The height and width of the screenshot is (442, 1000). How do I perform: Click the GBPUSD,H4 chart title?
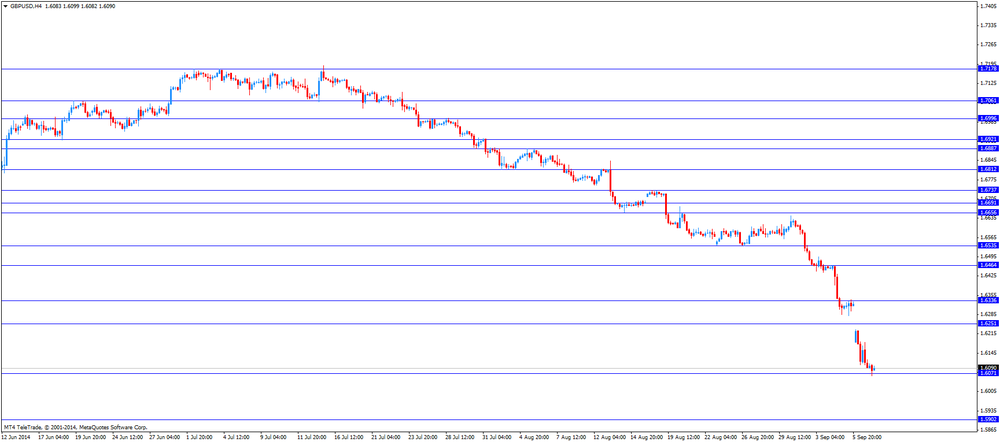[26, 5]
